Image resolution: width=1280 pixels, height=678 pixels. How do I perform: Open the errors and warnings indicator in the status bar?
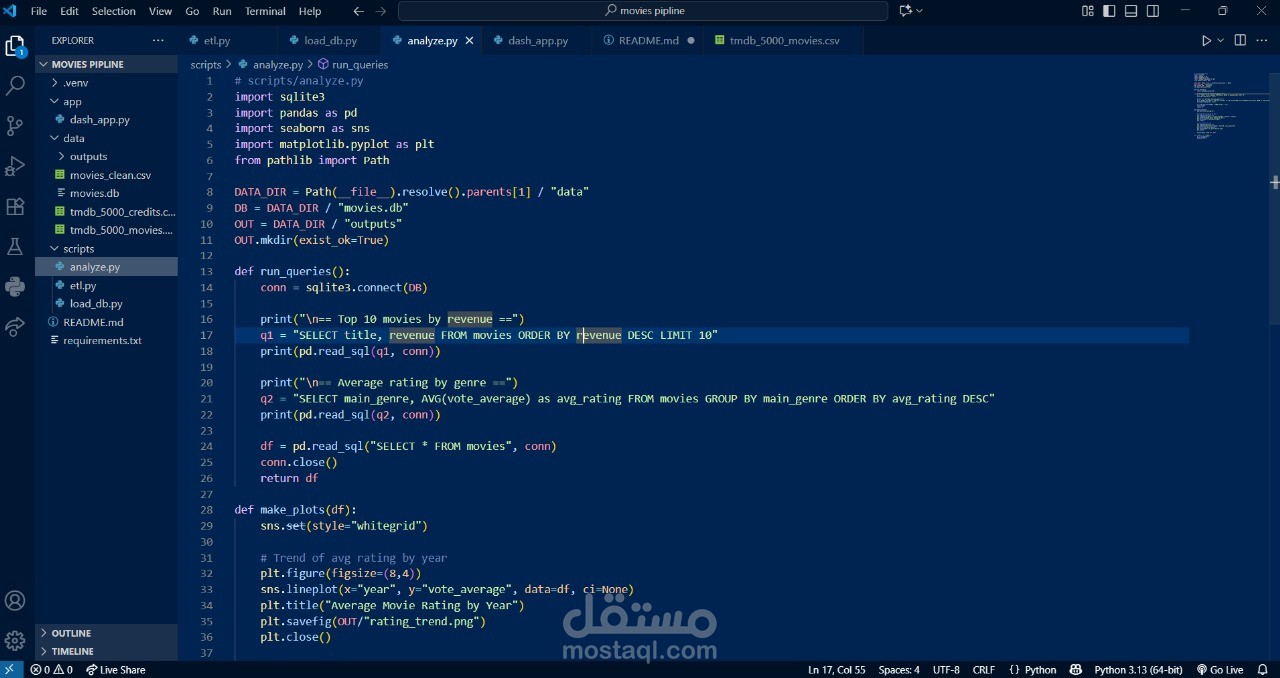point(52,670)
